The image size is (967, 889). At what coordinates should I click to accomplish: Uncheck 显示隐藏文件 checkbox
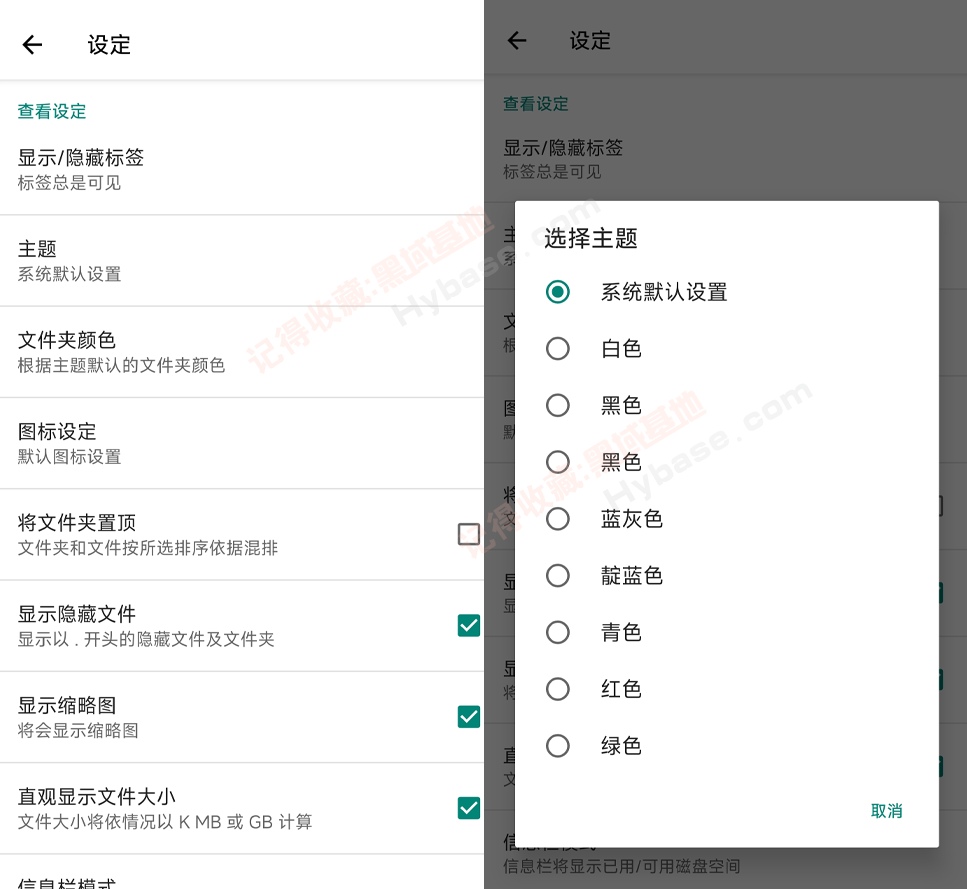tap(469, 625)
